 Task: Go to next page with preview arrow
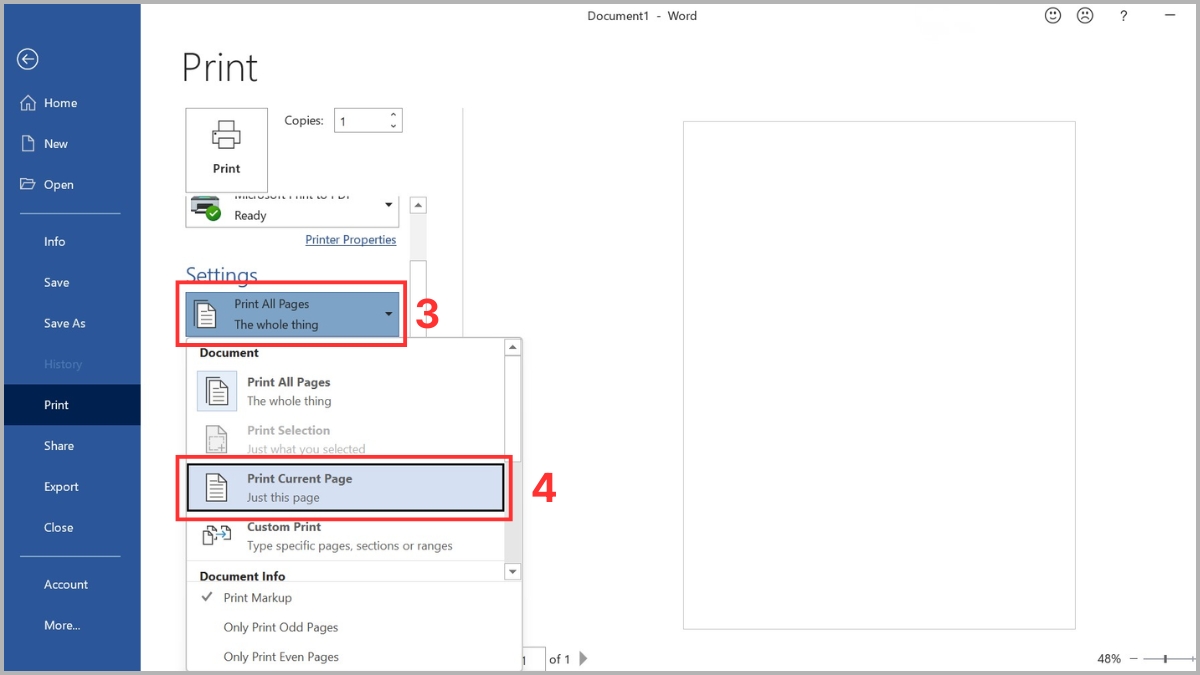[x=584, y=659]
